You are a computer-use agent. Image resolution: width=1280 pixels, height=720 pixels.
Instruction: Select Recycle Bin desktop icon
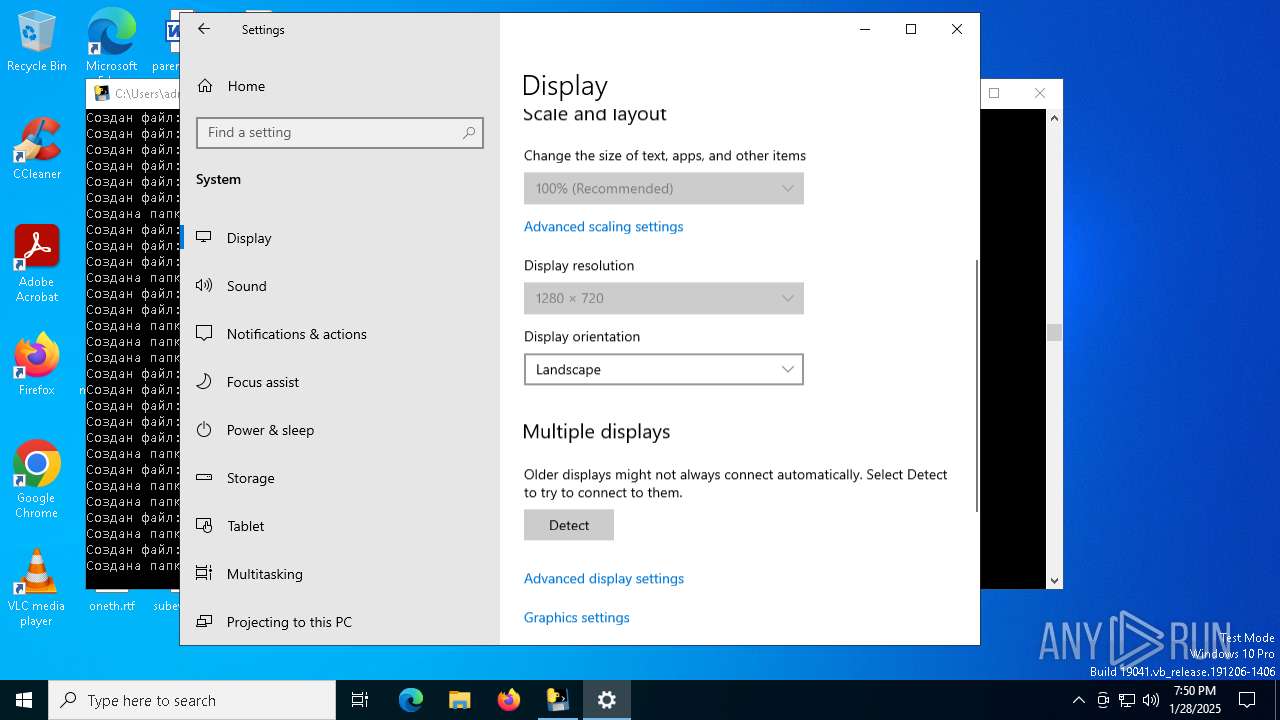click(37, 42)
